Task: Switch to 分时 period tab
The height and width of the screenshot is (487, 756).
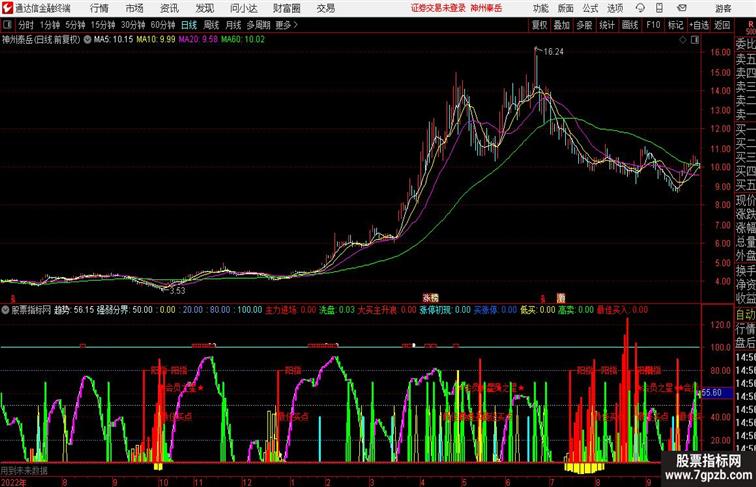Action: 26,25
